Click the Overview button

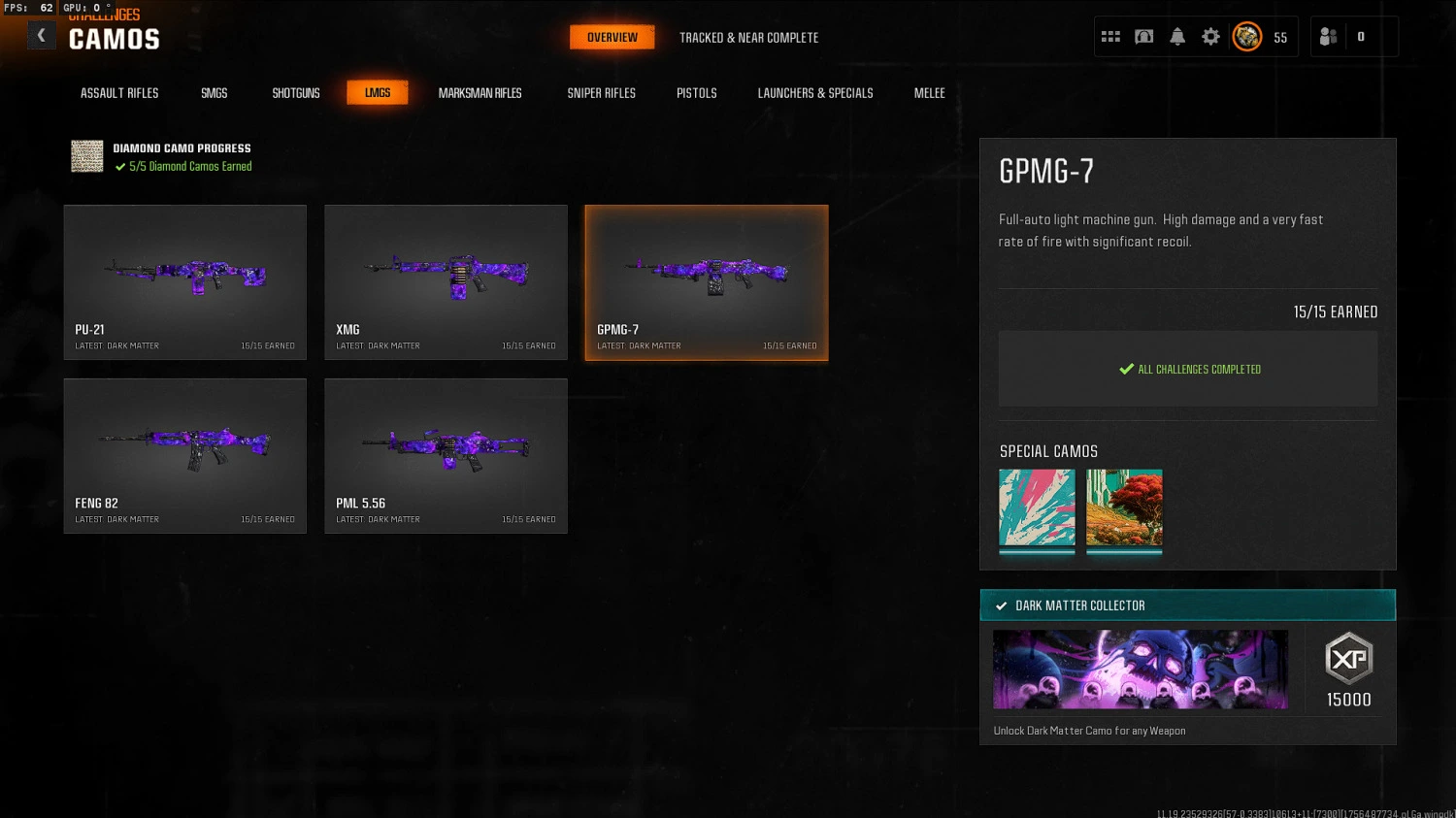pyautogui.click(x=612, y=37)
